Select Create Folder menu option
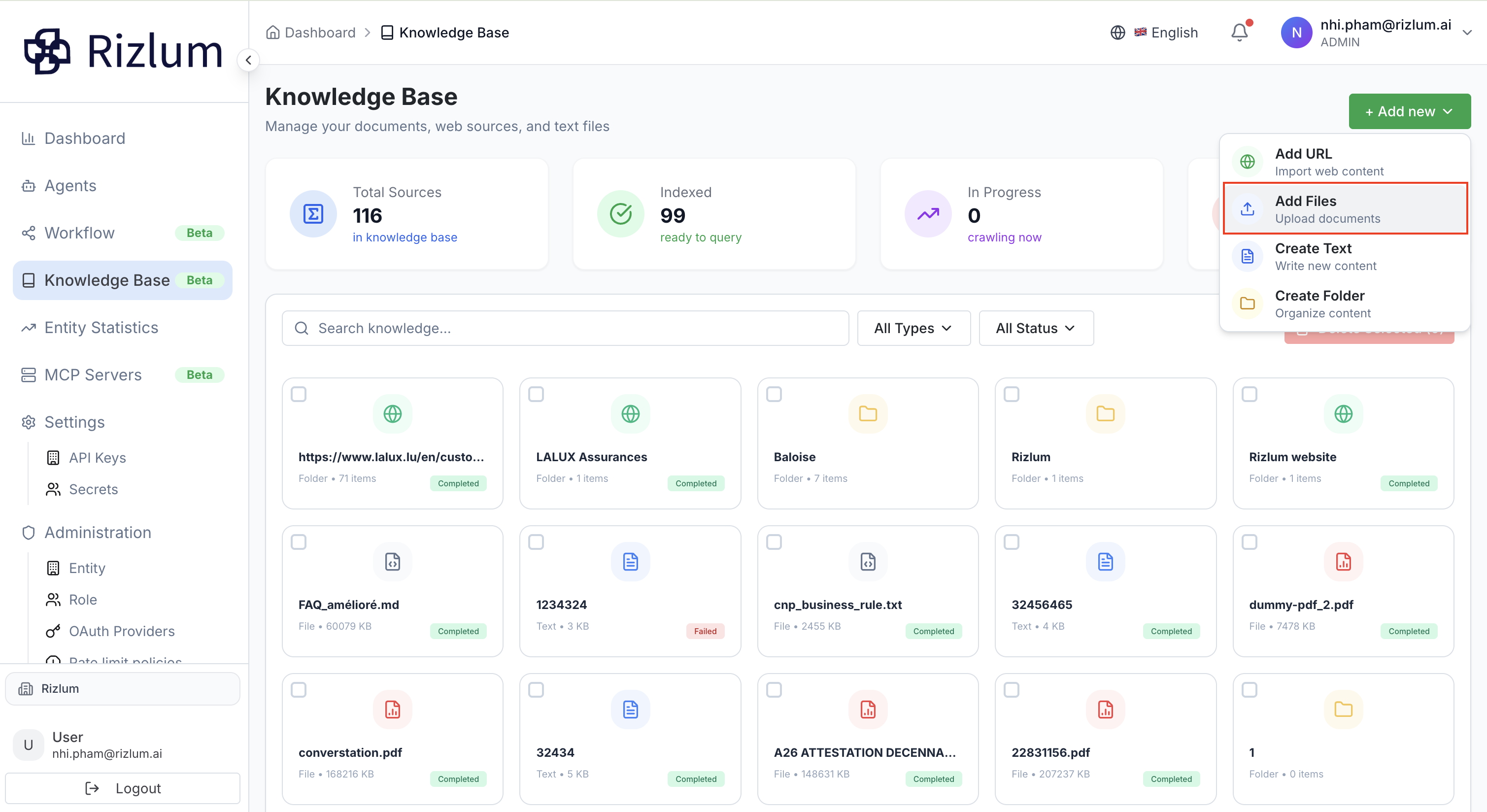The height and width of the screenshot is (812, 1487). point(1345,304)
